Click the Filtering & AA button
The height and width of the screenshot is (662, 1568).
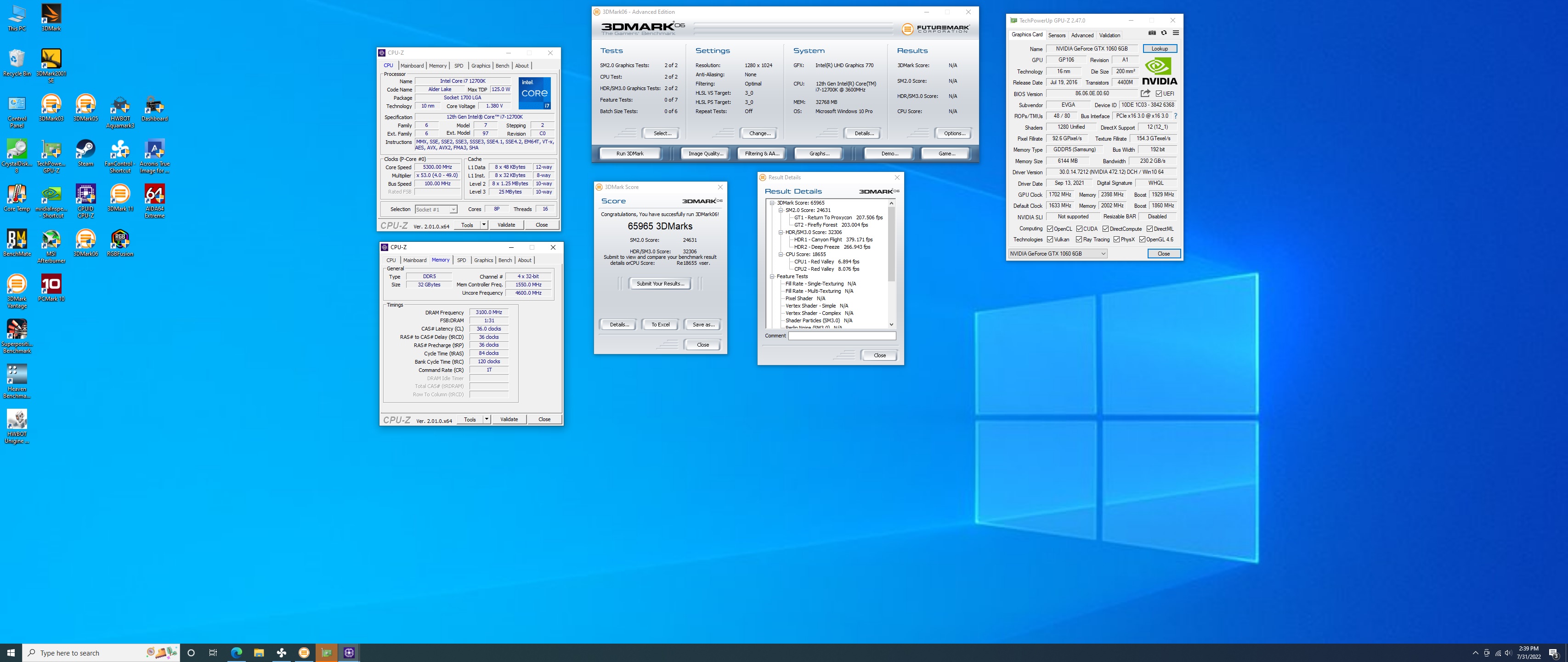[762, 154]
